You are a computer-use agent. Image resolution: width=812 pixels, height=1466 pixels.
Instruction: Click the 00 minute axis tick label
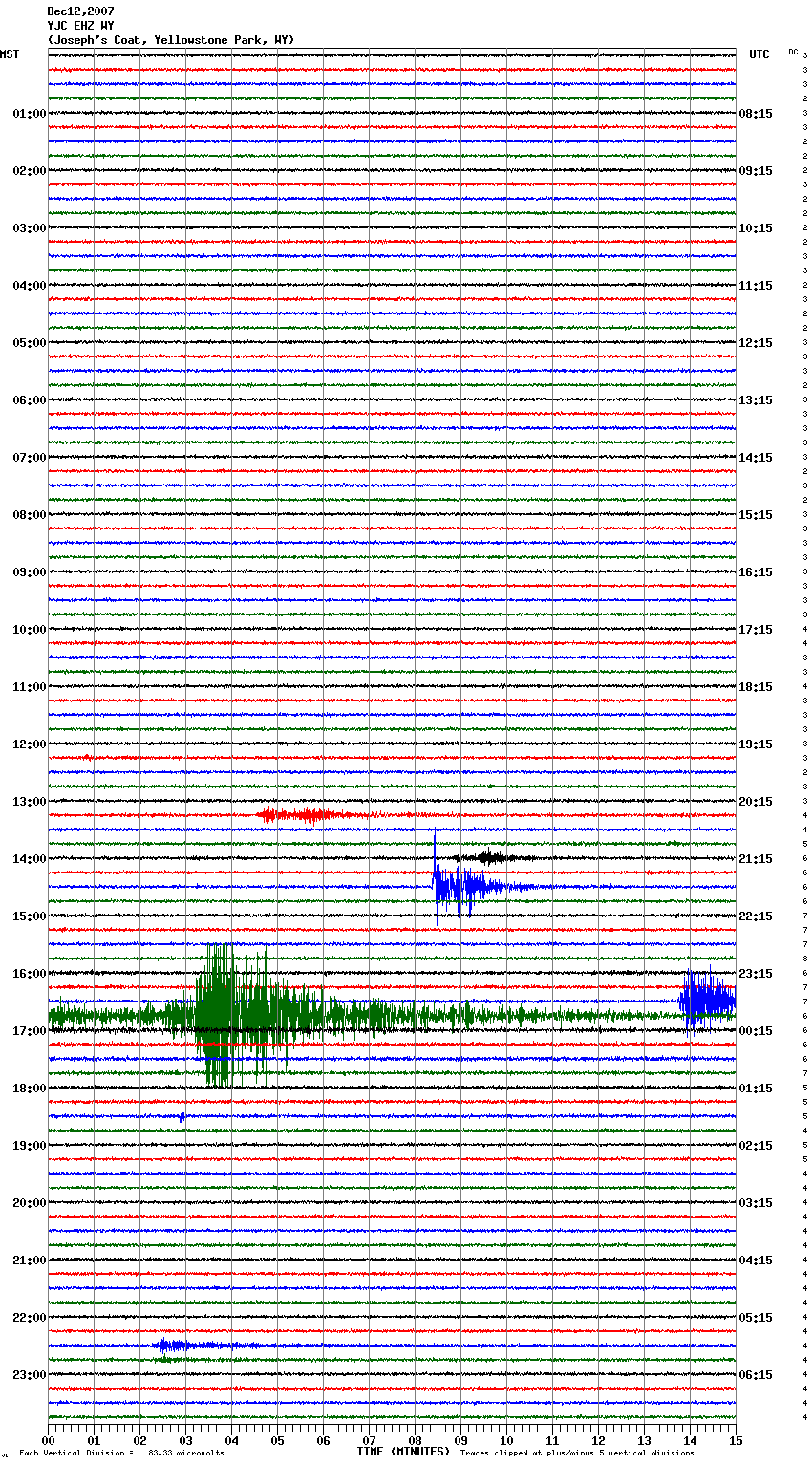[x=48, y=1440]
